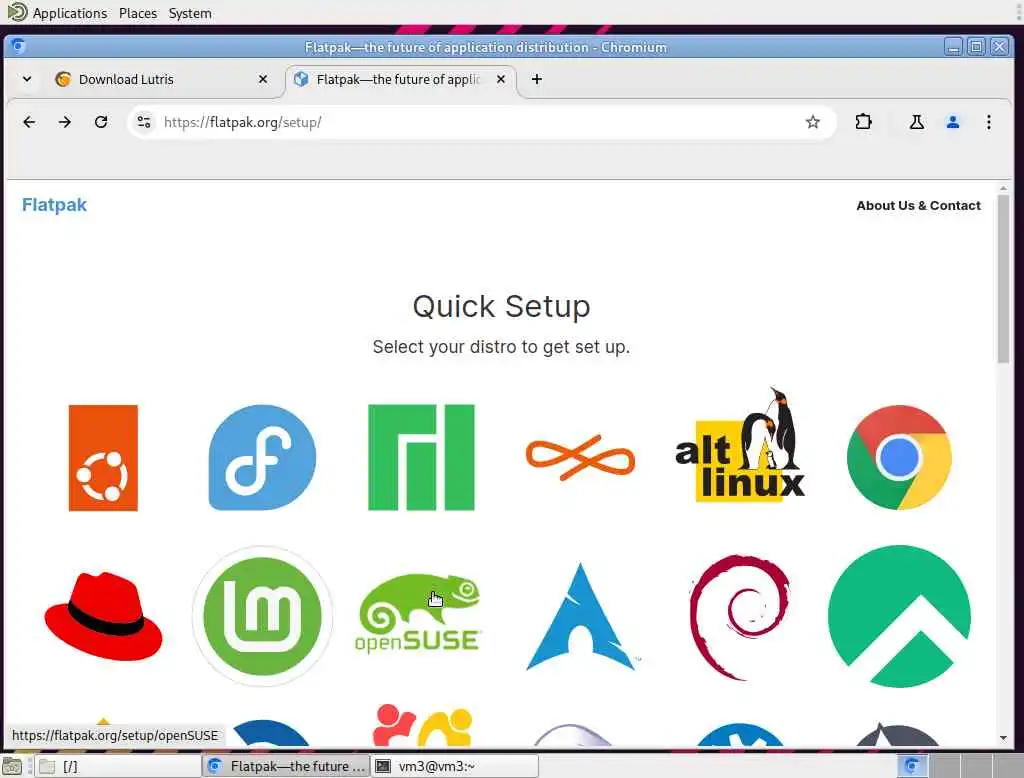Expand the tab search dropdown arrow
Viewport: 1024px width, 778px height.
click(x=27, y=79)
